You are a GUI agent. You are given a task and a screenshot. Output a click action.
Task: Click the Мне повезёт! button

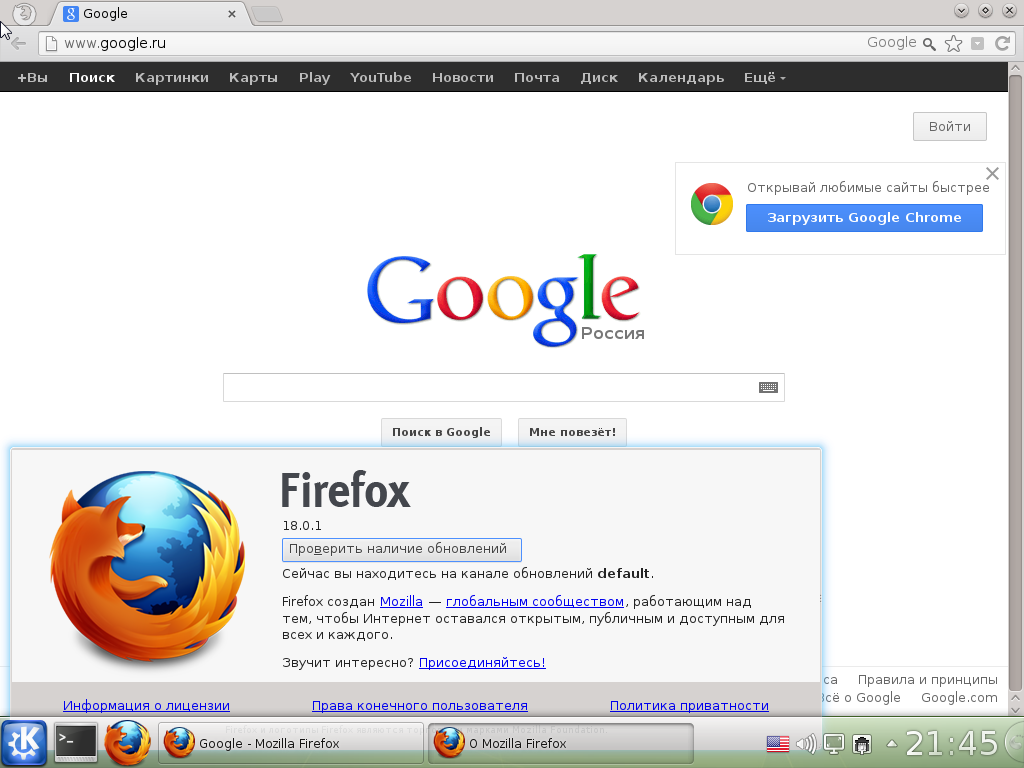click(572, 432)
